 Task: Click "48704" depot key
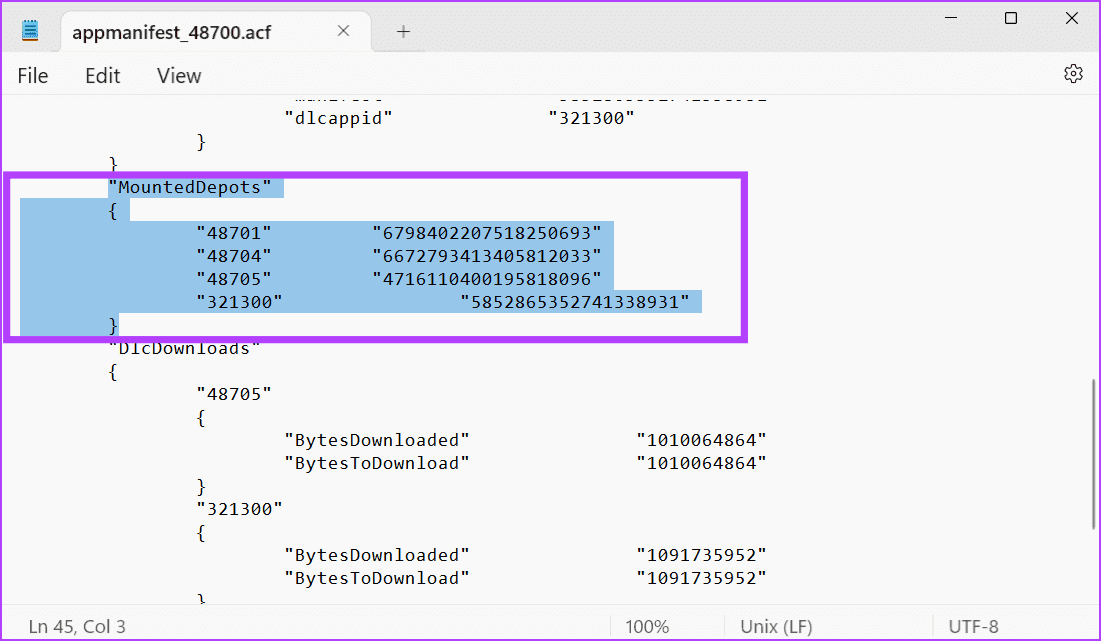tap(234, 256)
